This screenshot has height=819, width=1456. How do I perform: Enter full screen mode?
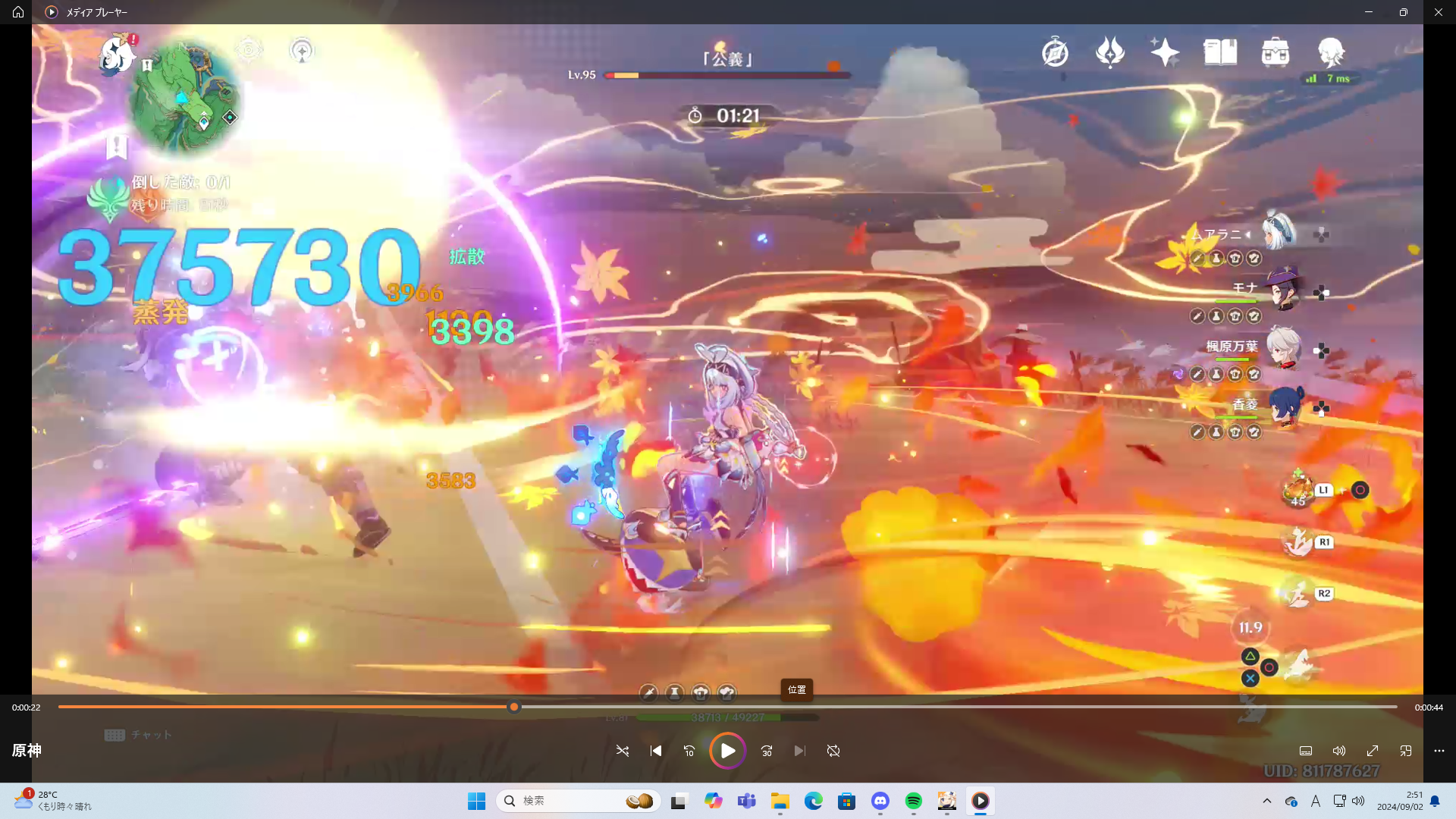click(1373, 751)
